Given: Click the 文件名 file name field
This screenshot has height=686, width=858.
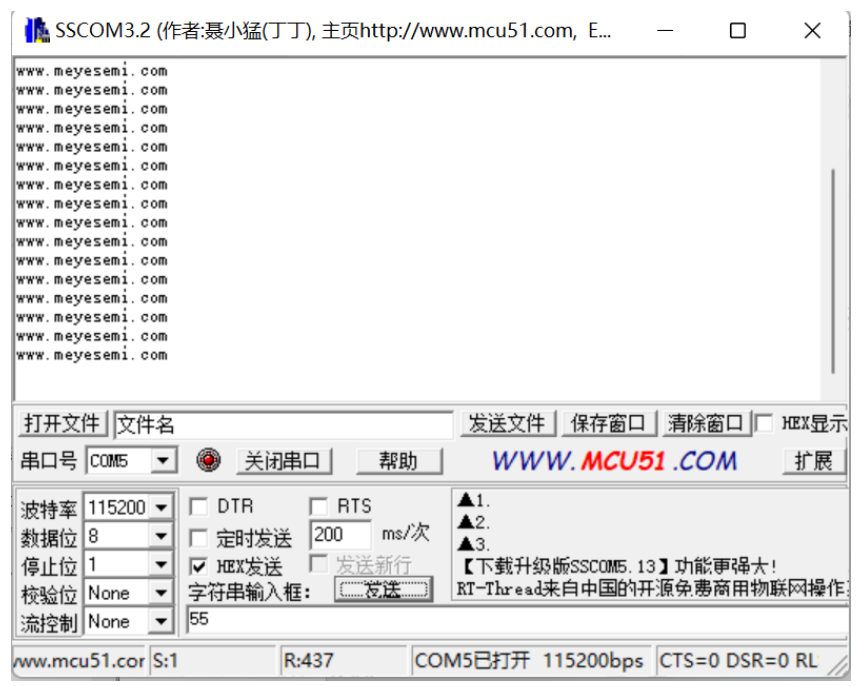Looking at the screenshot, I should point(283,425).
